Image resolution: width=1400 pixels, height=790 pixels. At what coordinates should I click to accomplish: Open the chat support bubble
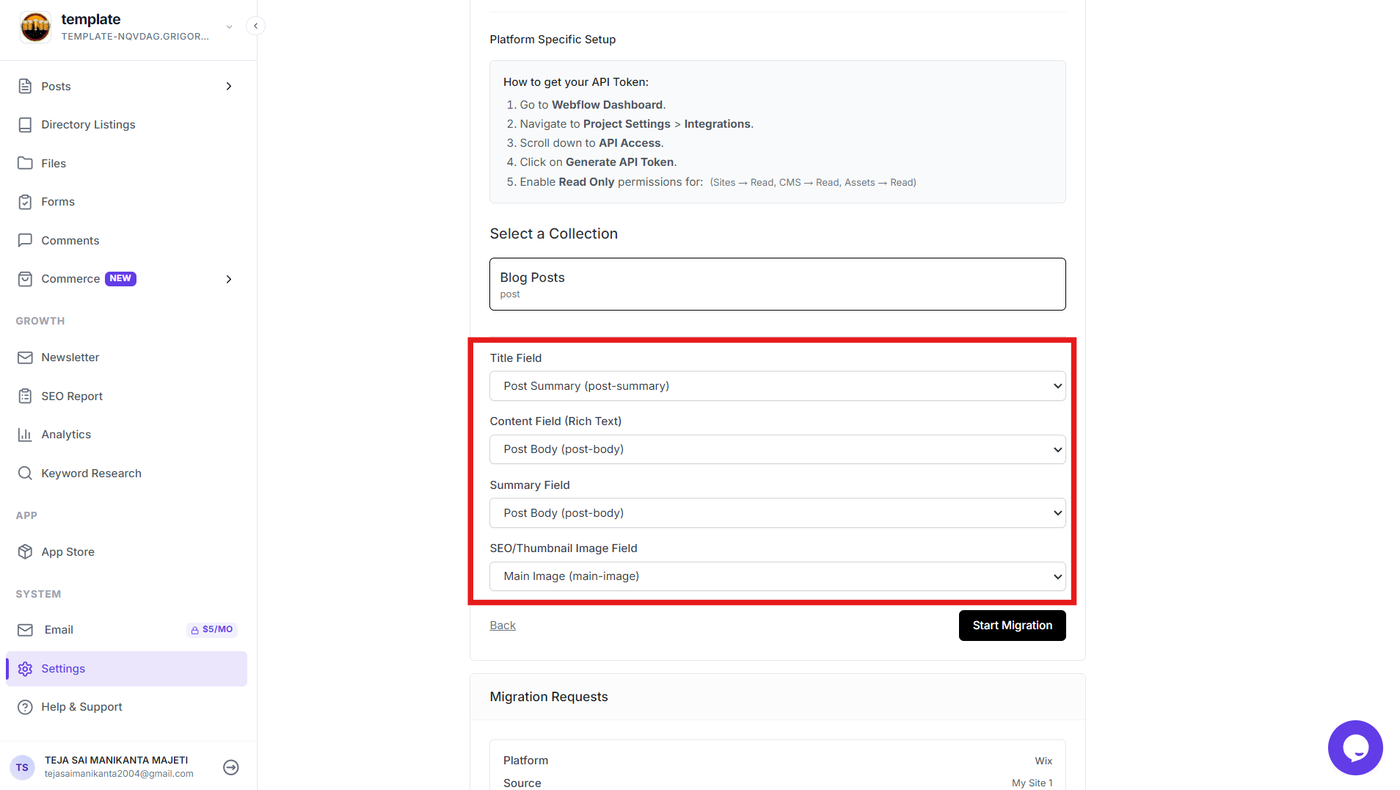click(1355, 747)
